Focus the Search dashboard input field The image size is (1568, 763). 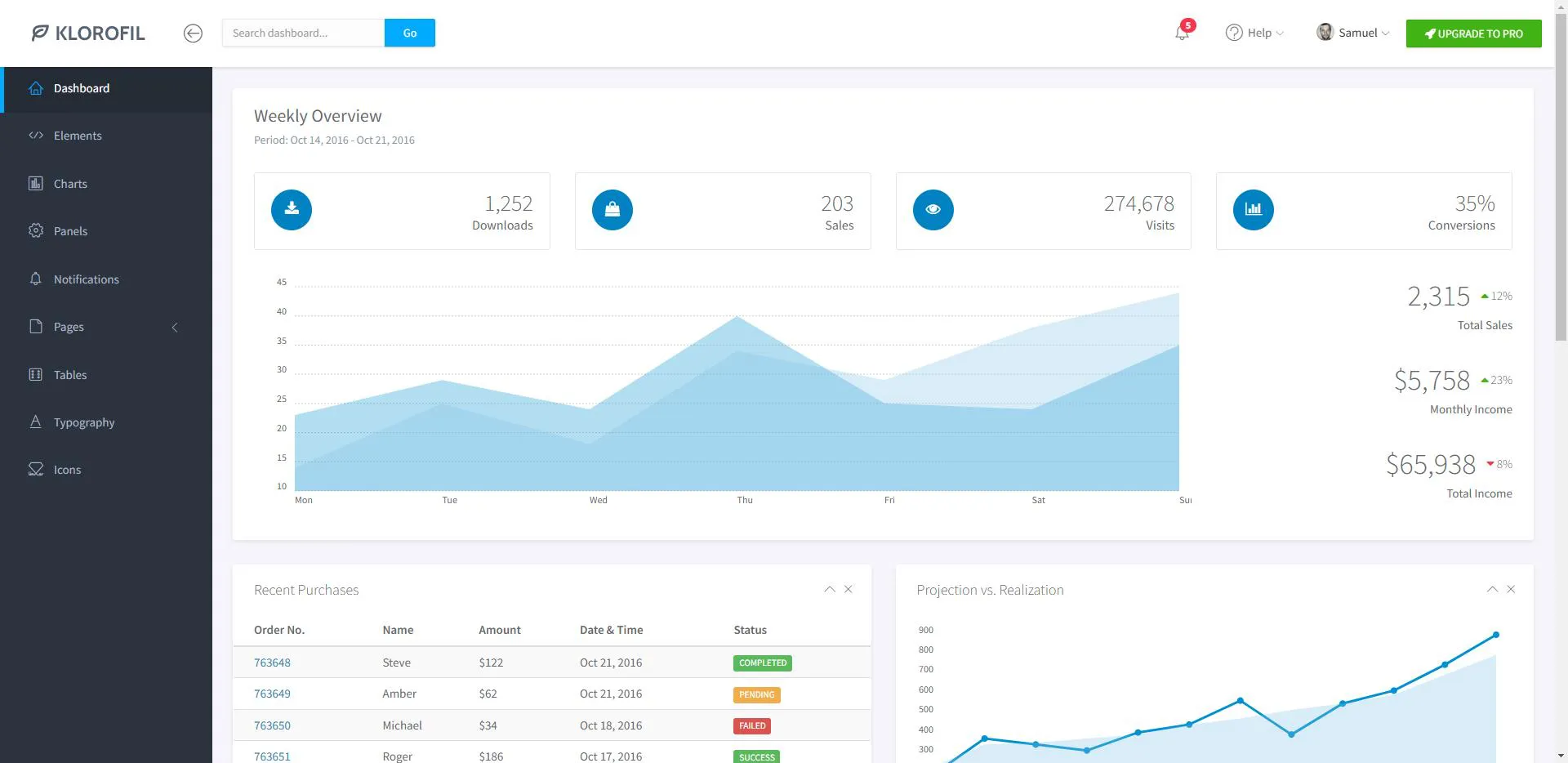(303, 33)
